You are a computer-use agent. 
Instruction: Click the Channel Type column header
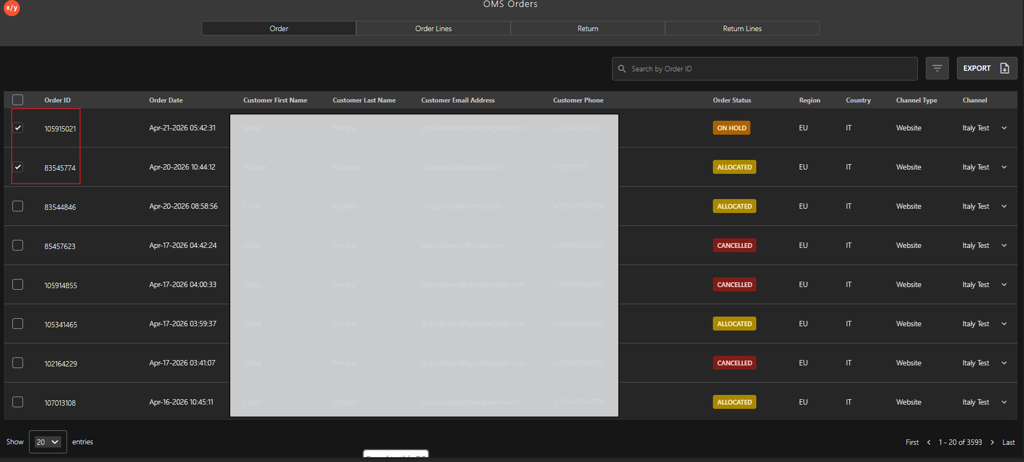pyautogui.click(x=916, y=100)
